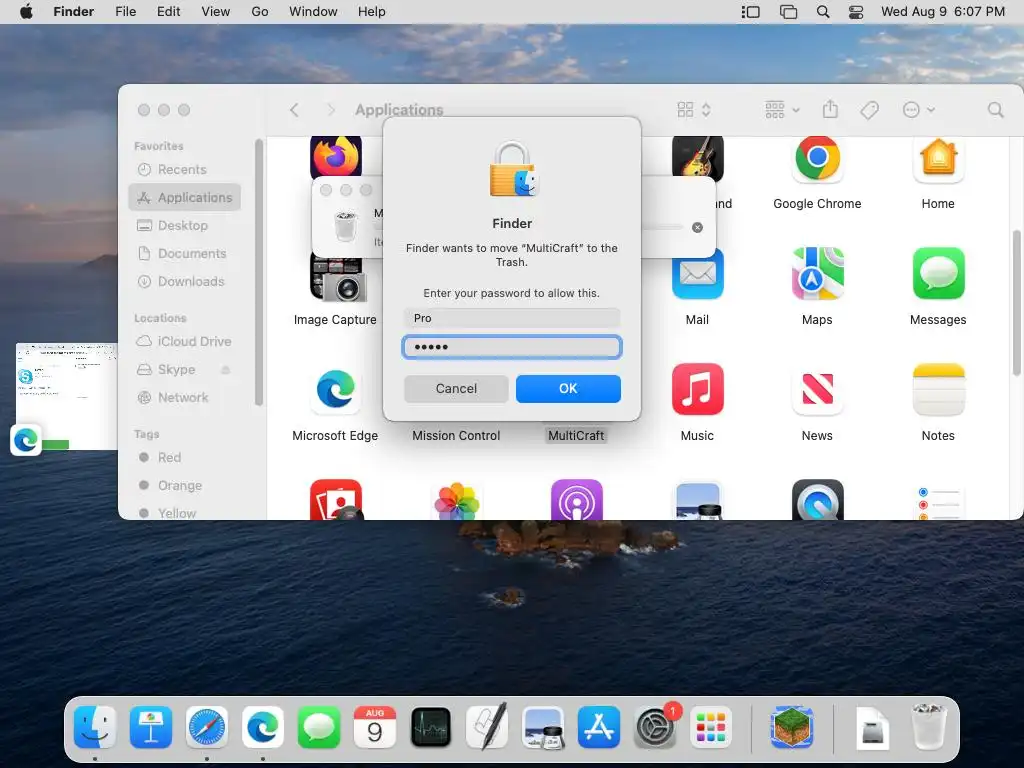Open the Window menu

point(313,12)
